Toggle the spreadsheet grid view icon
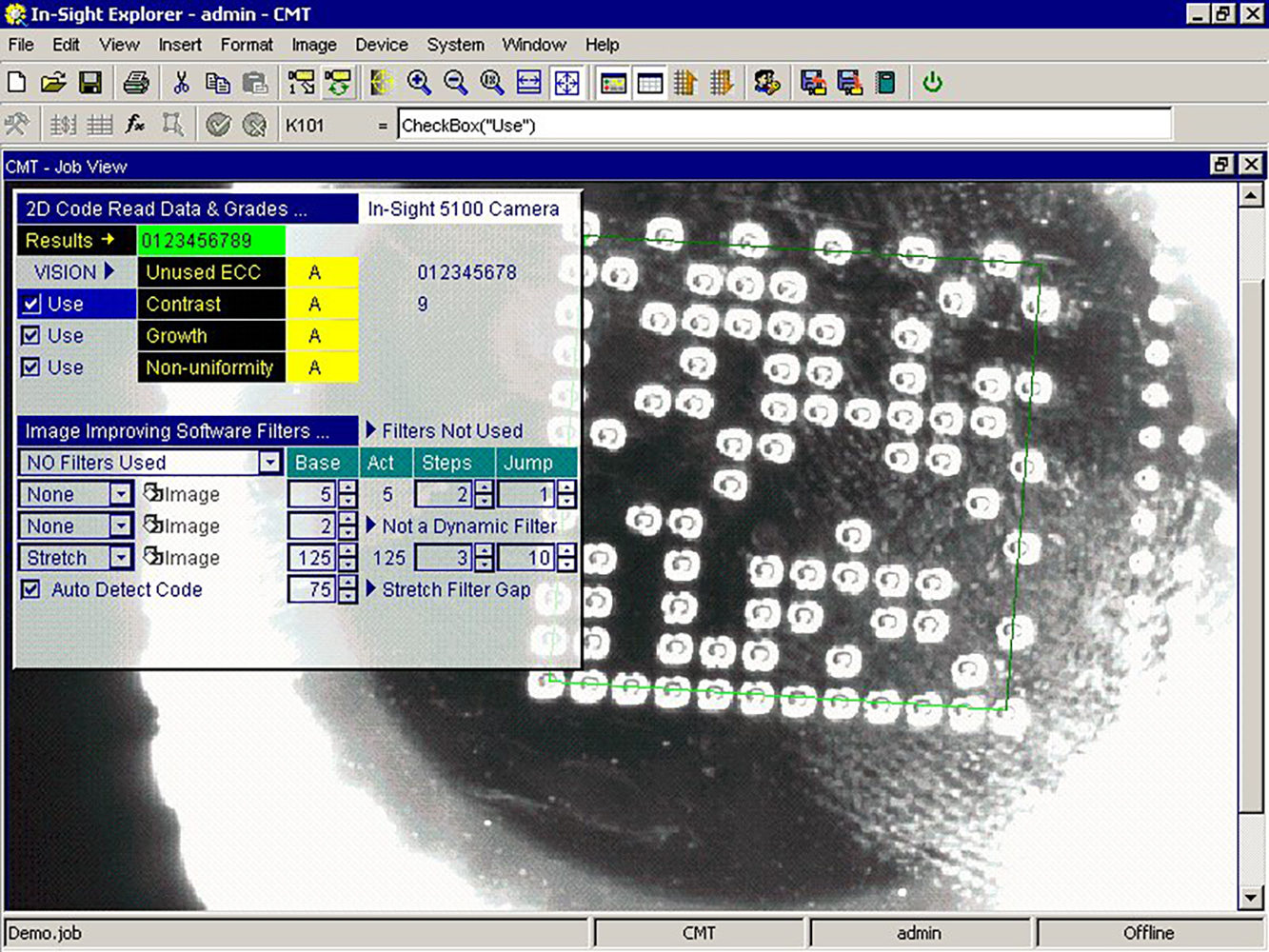Screen dimensions: 1269x952 click(x=650, y=83)
